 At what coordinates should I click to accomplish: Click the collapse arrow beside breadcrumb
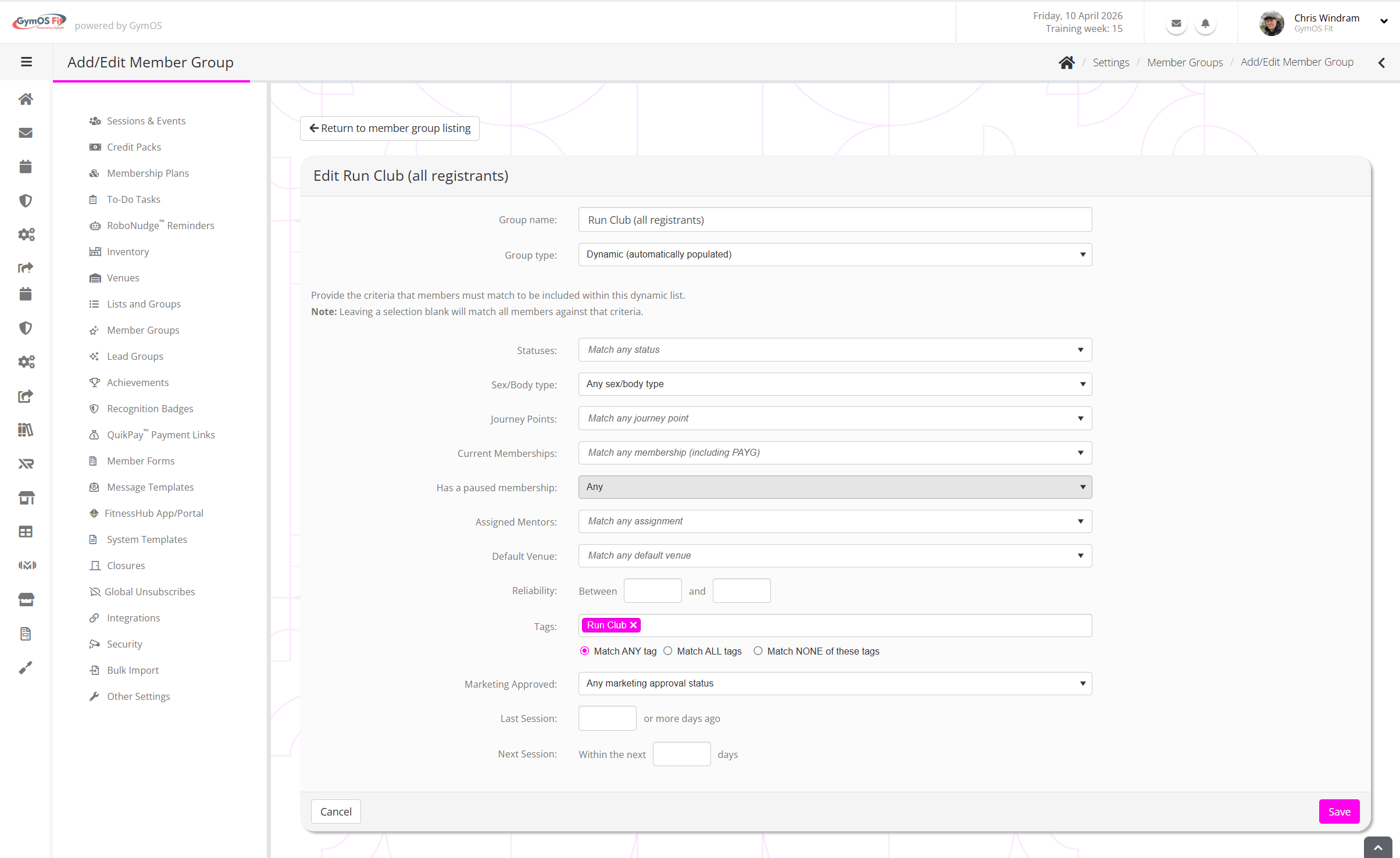click(x=1381, y=62)
